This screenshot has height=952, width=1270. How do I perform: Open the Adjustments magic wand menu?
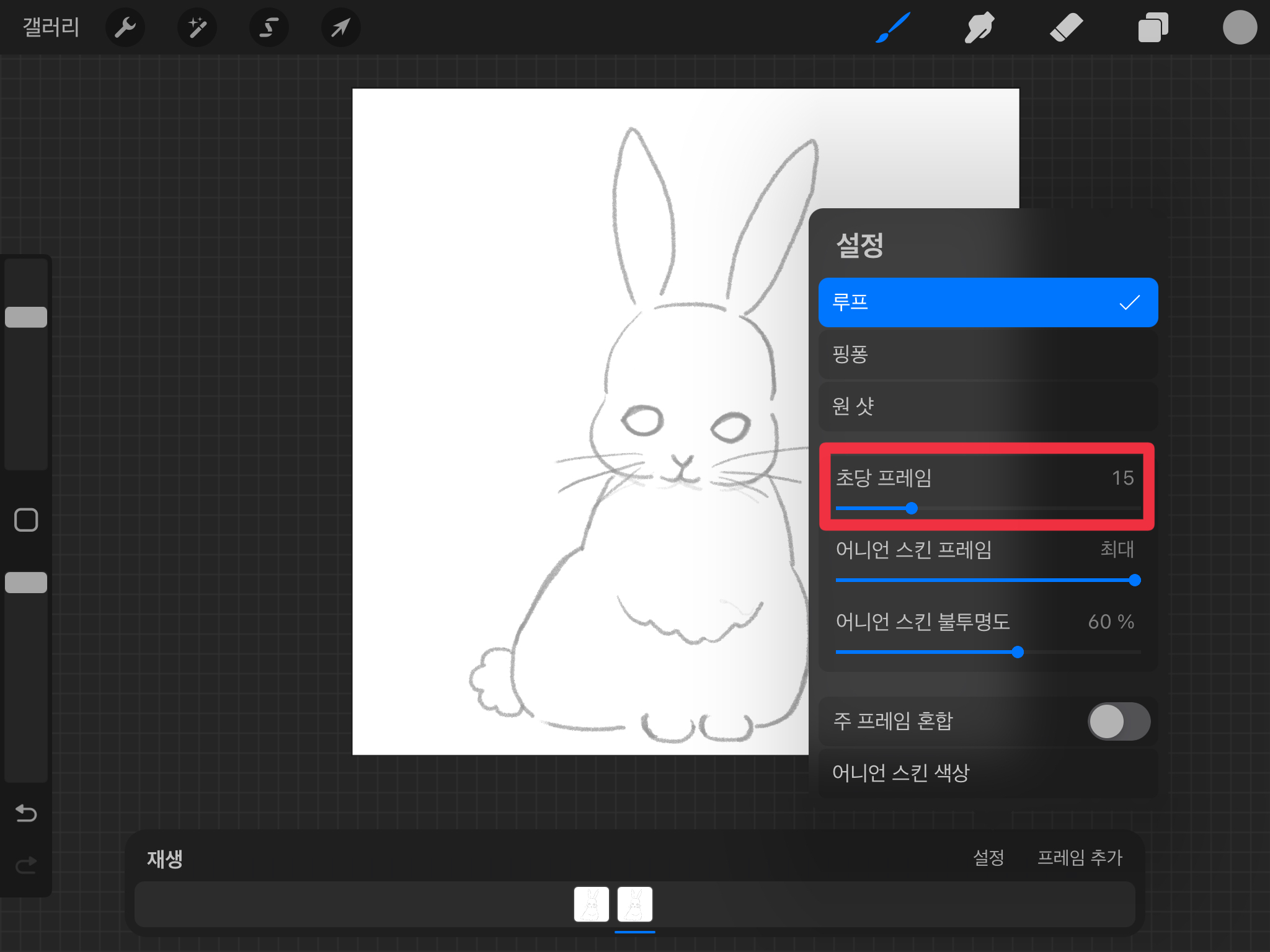197,27
